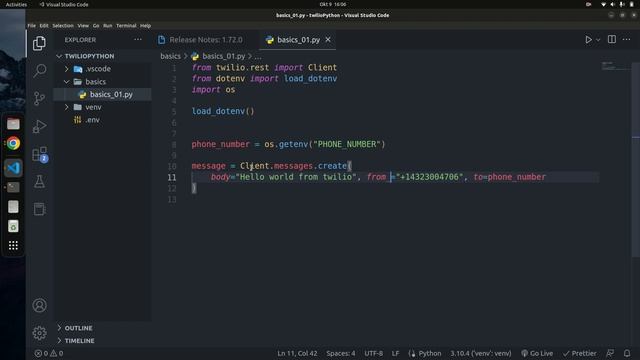Image resolution: width=640 pixels, height=360 pixels.
Task: Expand the TIMELINE section
Action: pyautogui.click(x=79, y=340)
